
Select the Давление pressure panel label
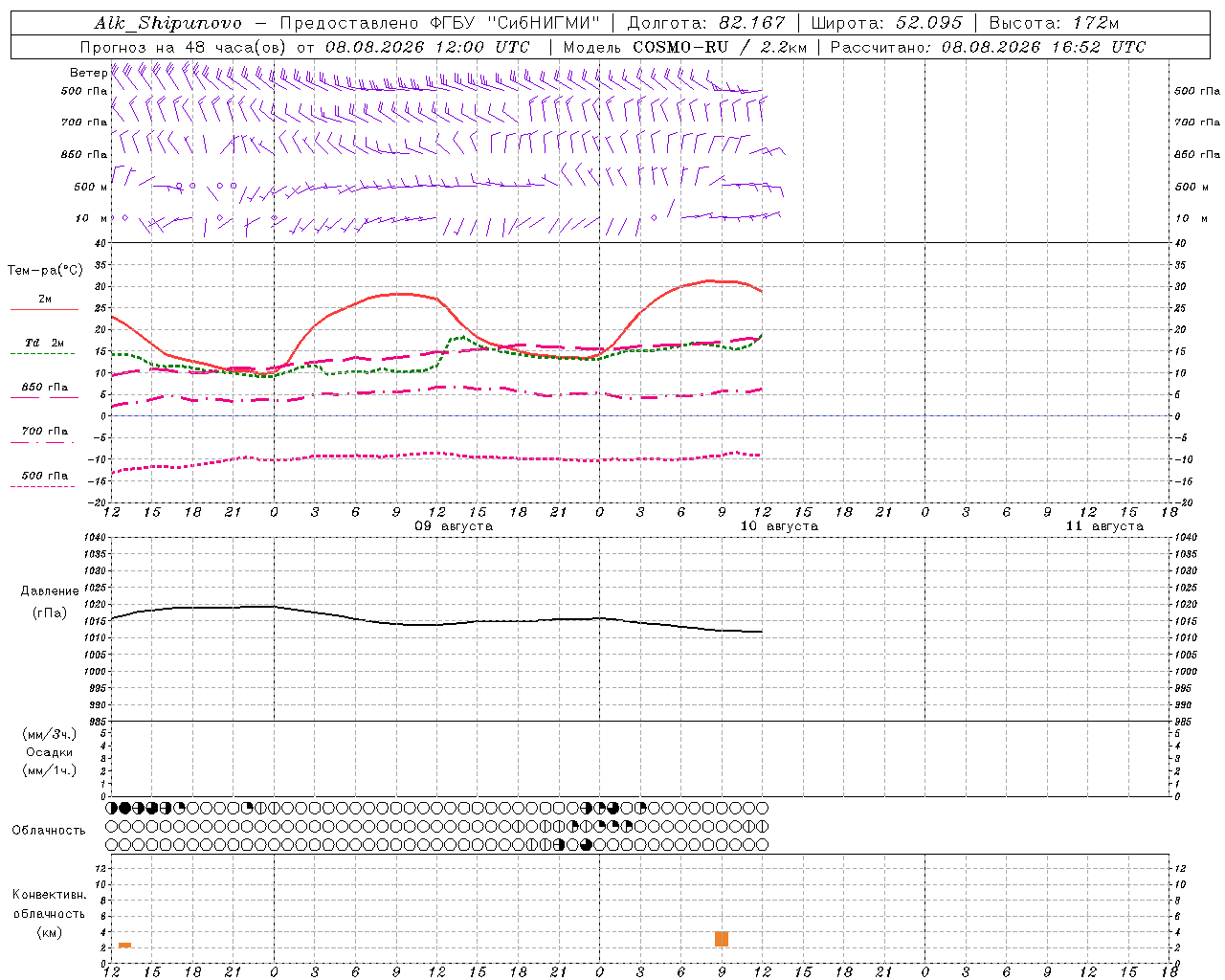pos(50,591)
